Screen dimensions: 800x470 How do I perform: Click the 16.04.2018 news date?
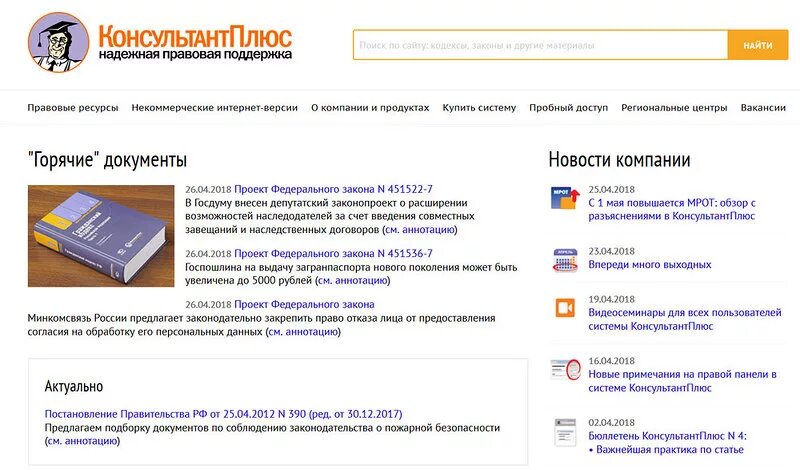coord(611,361)
